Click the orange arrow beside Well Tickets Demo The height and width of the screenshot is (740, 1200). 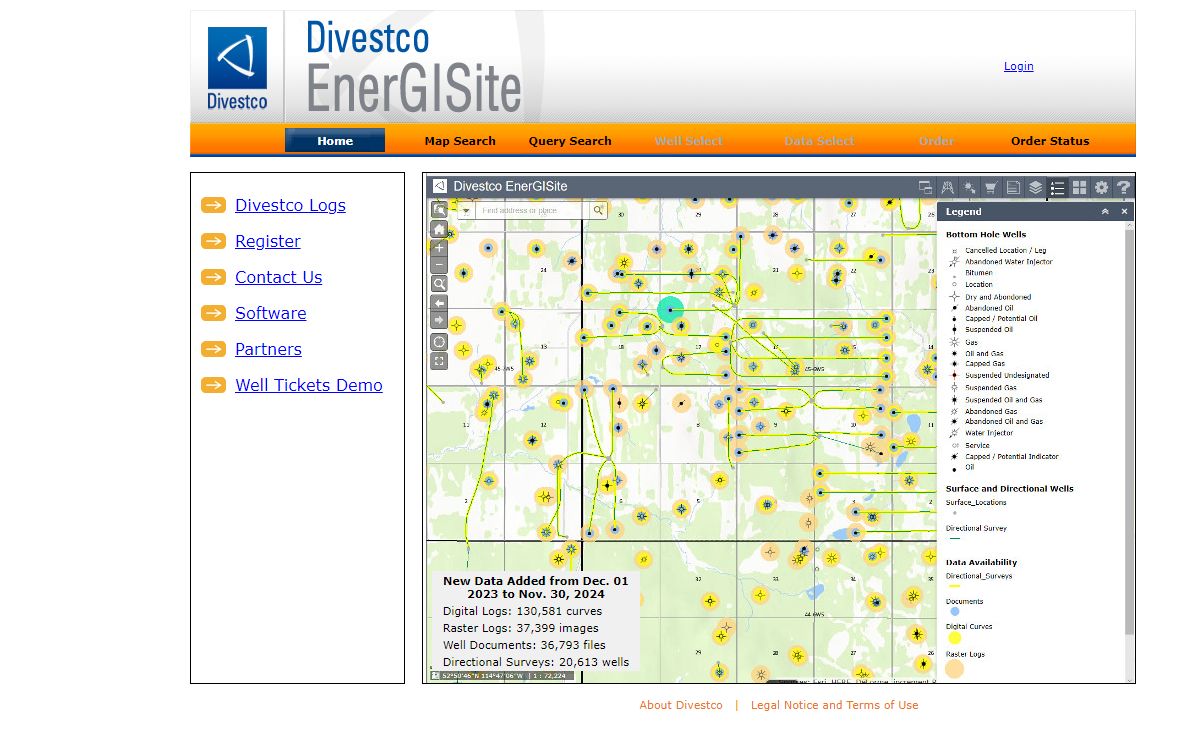tap(213, 385)
